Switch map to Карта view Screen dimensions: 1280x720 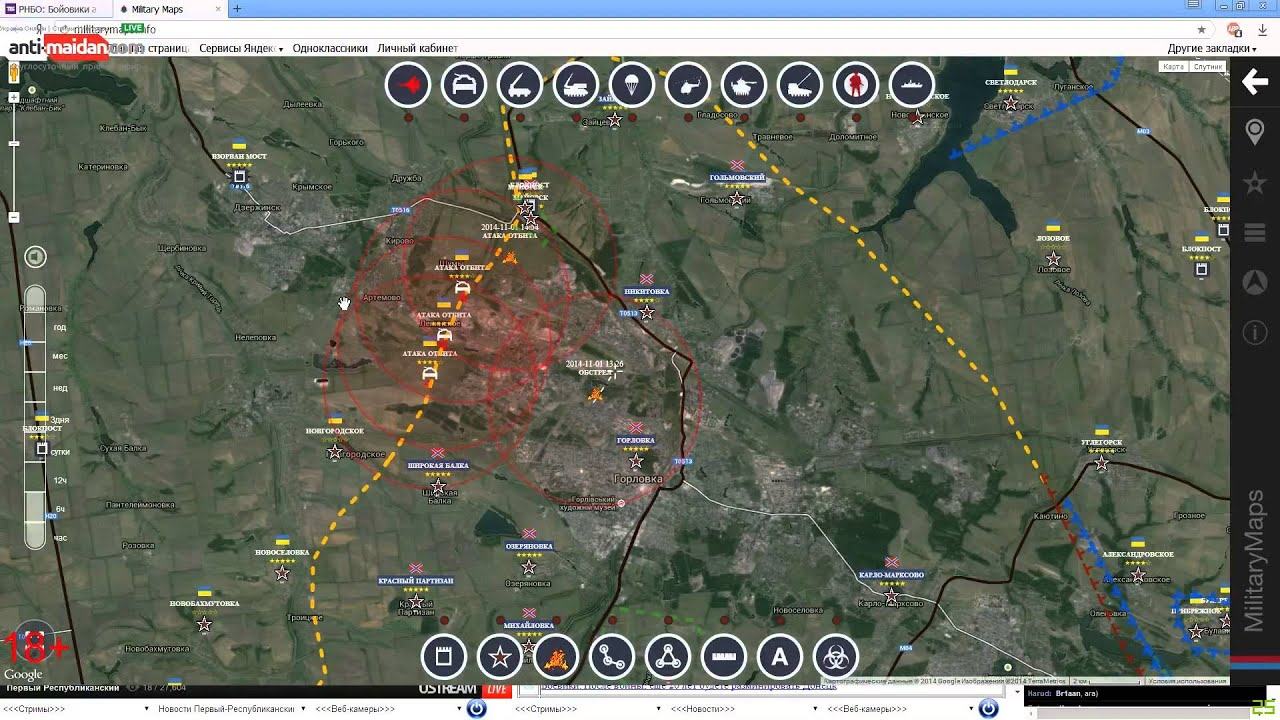point(1174,67)
